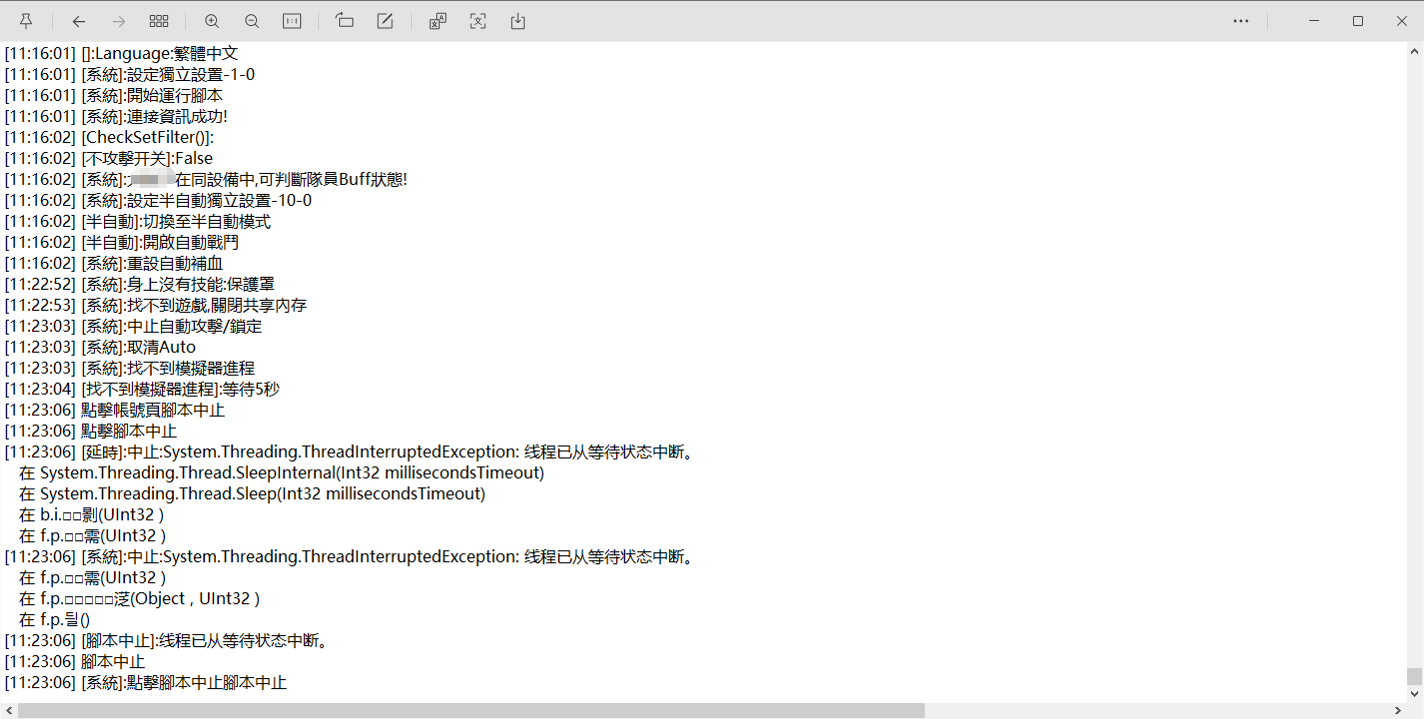Click the '(Object , UInt32 )' stack line
This screenshot has height=719, width=1424.
coord(140,599)
